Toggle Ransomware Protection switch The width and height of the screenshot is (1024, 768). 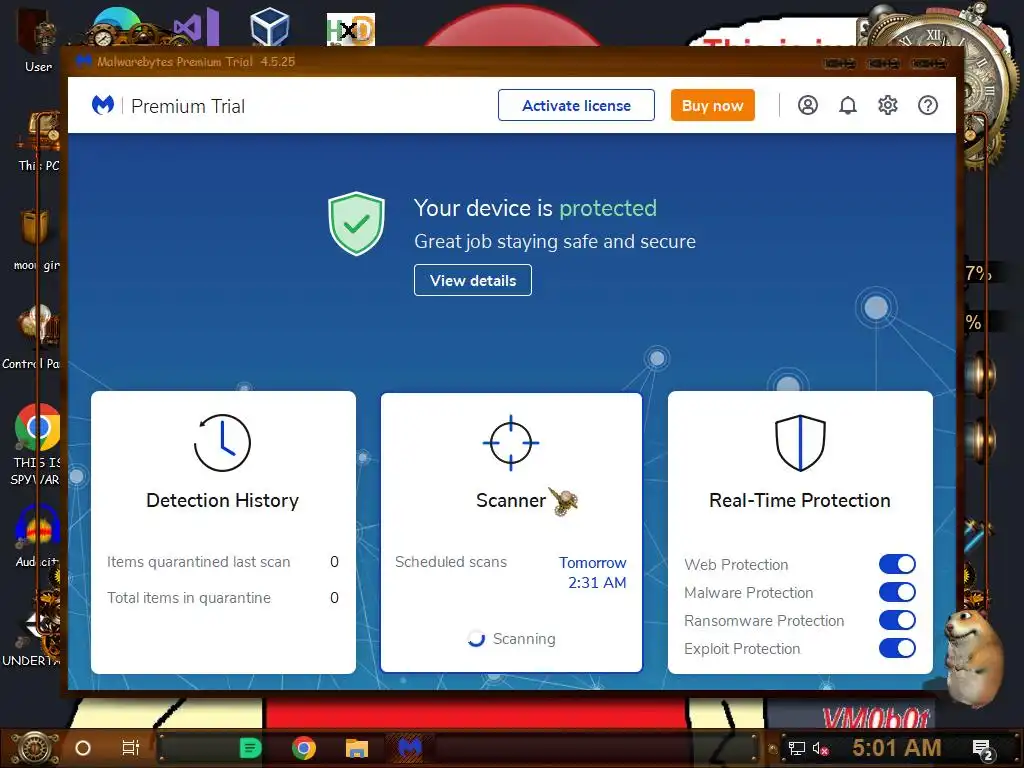[897, 620]
